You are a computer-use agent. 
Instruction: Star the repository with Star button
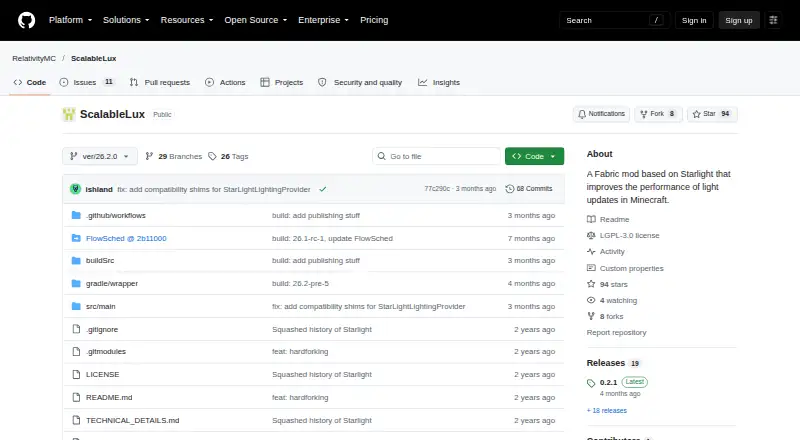(712, 114)
